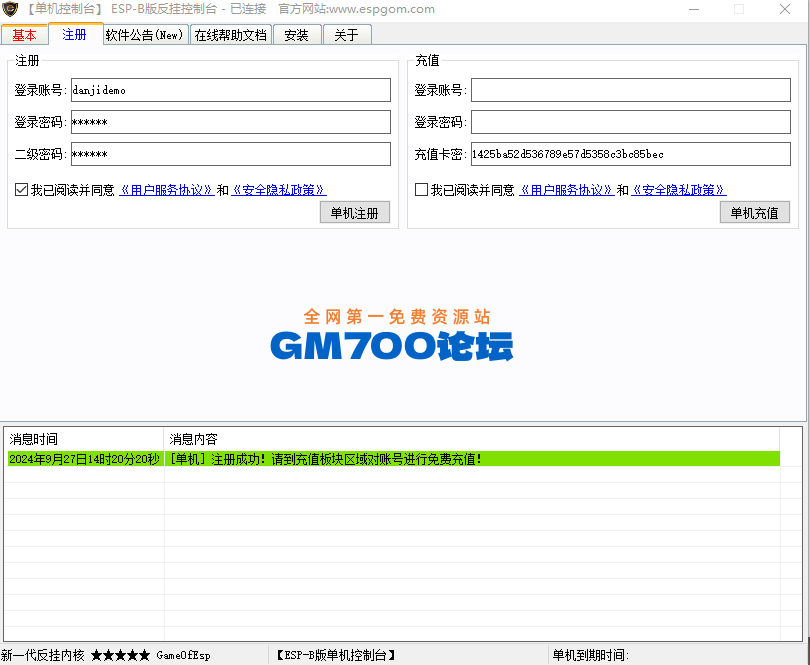This screenshot has height=665, width=810.
Task: Select the 关于 tab
Action: (x=346, y=35)
